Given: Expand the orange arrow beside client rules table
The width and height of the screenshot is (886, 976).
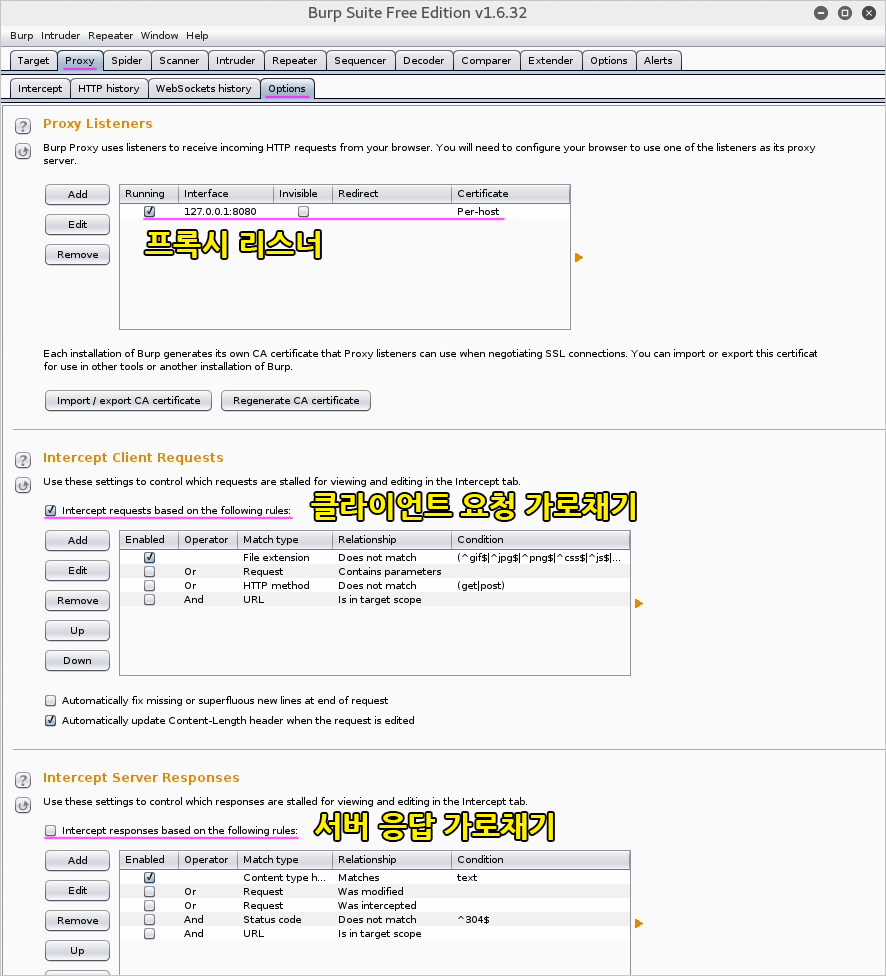Looking at the screenshot, I should click(639, 604).
